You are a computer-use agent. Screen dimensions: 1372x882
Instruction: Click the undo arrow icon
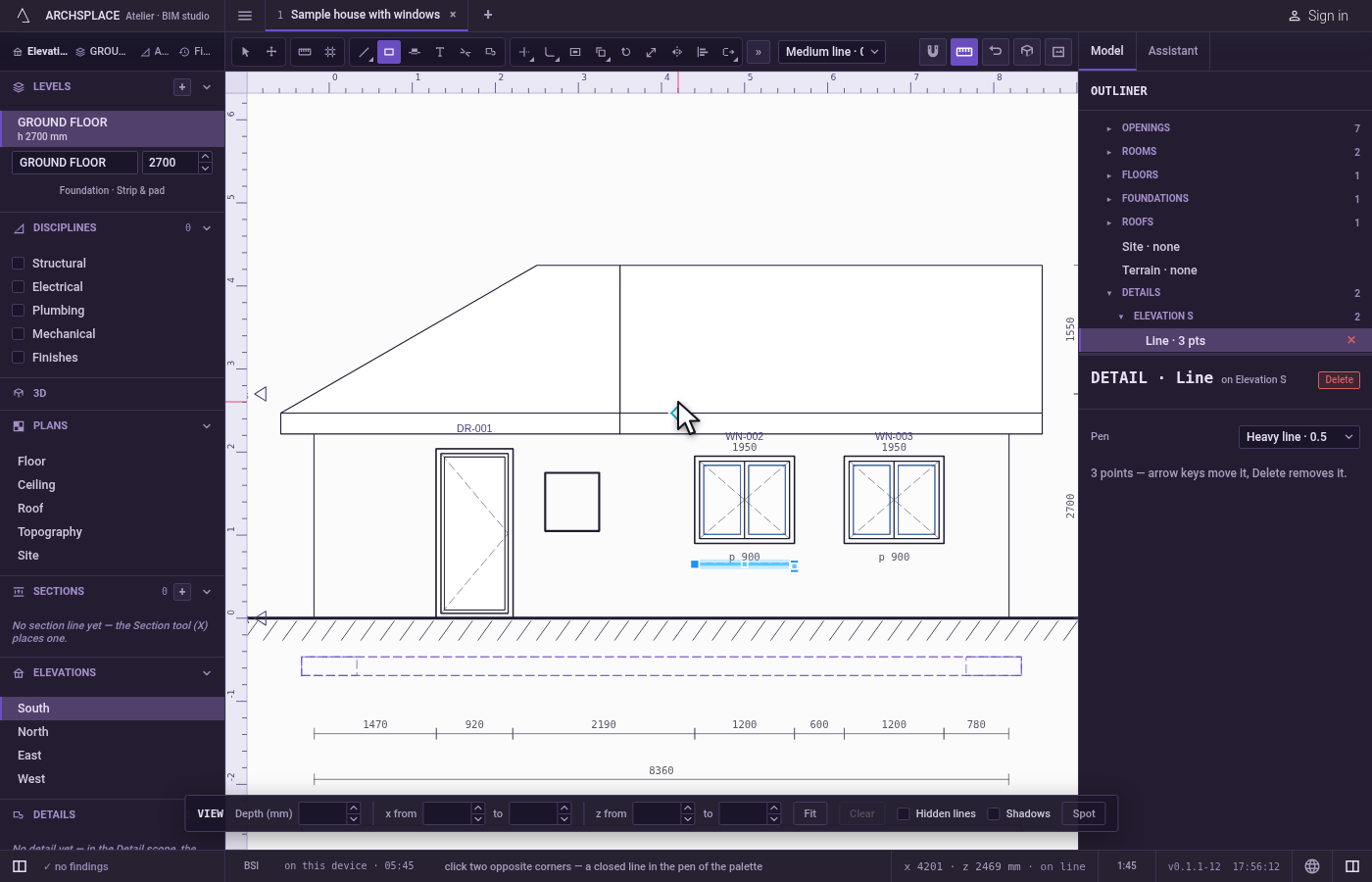pos(996,52)
